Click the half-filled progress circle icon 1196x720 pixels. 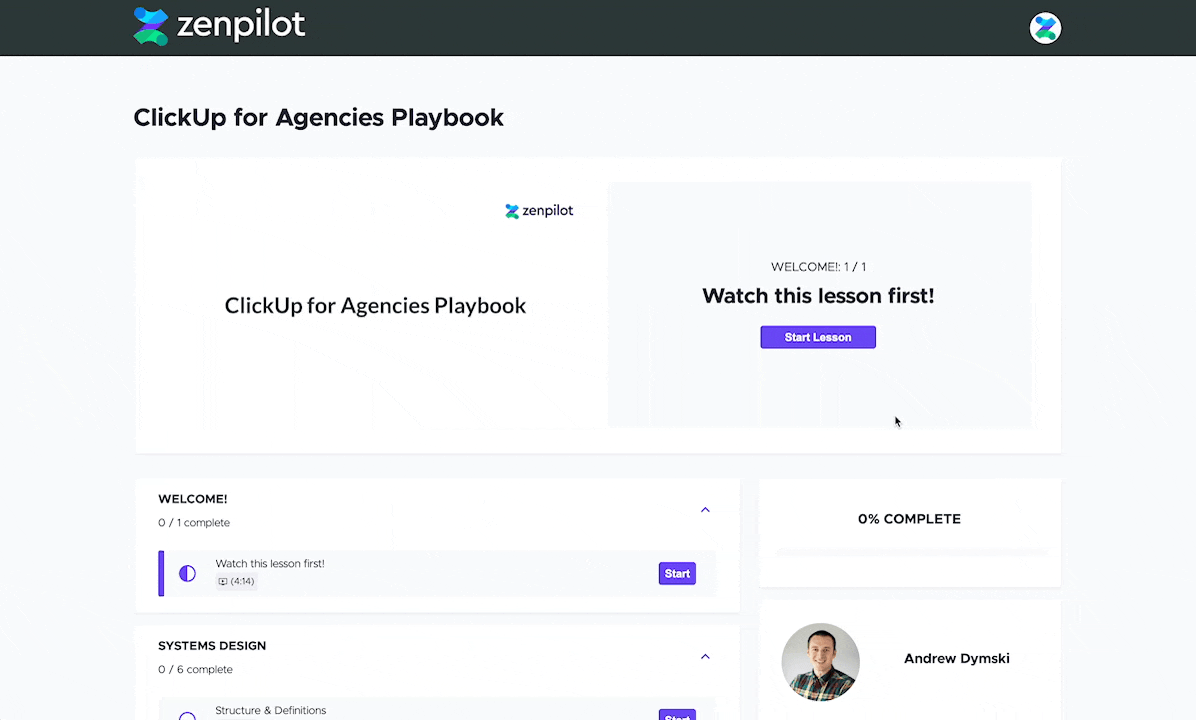(x=187, y=574)
